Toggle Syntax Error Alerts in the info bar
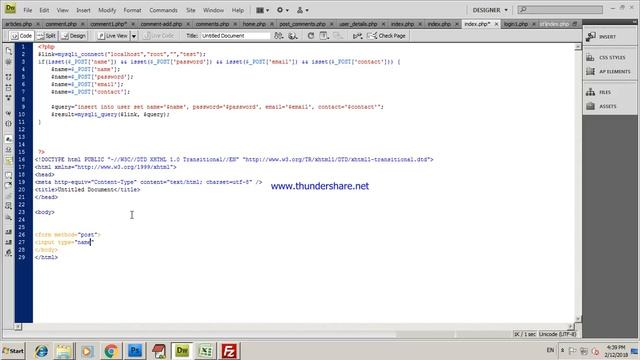The height and width of the screenshot is (360, 640). point(9,160)
